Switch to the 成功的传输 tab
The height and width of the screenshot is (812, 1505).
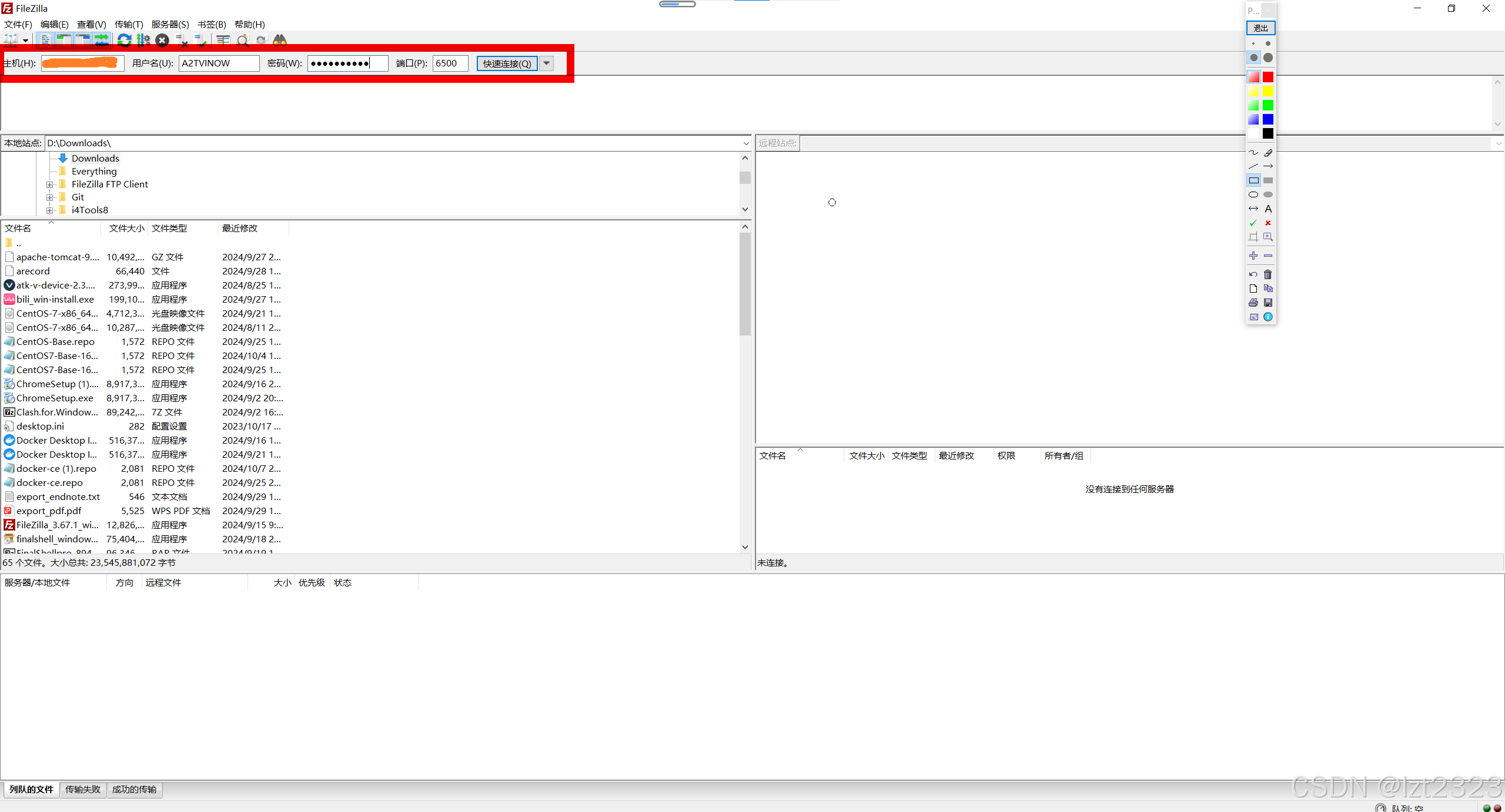(x=134, y=790)
